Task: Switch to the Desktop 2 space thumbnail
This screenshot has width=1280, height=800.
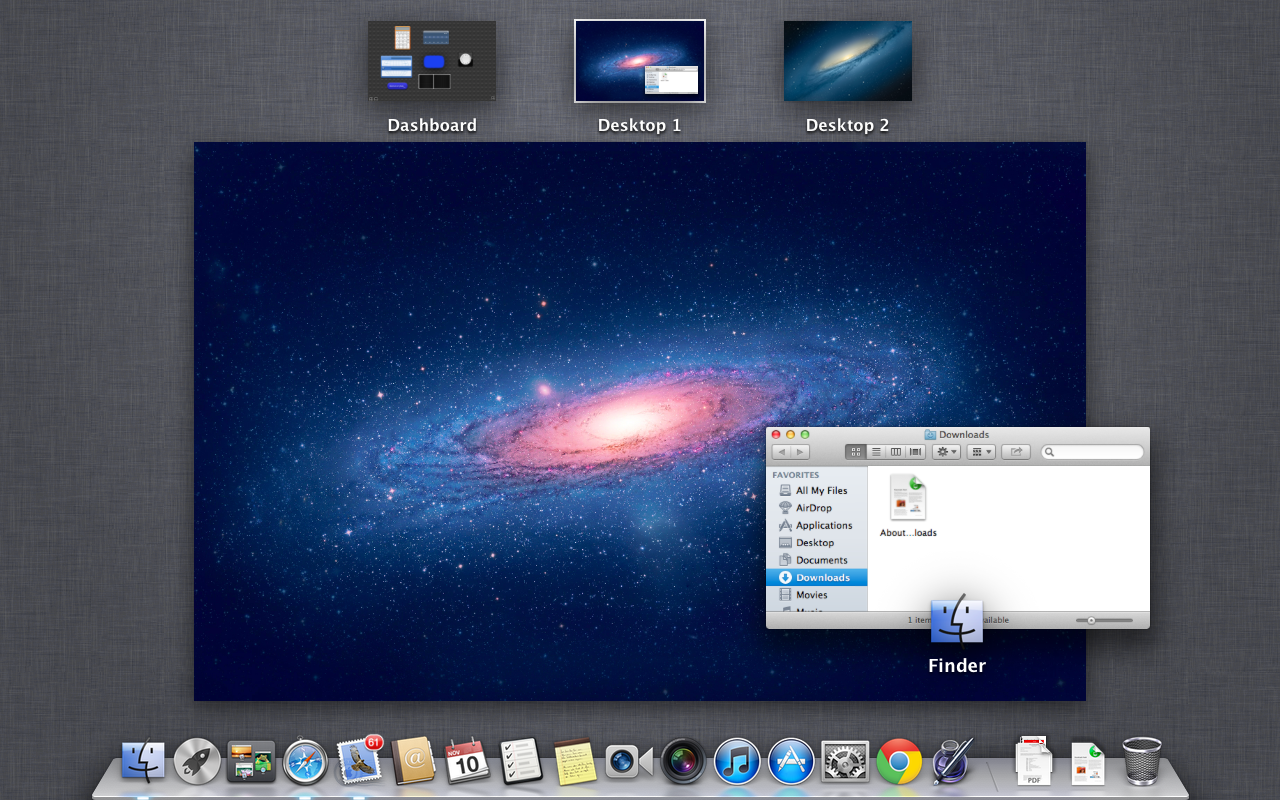Action: click(847, 61)
